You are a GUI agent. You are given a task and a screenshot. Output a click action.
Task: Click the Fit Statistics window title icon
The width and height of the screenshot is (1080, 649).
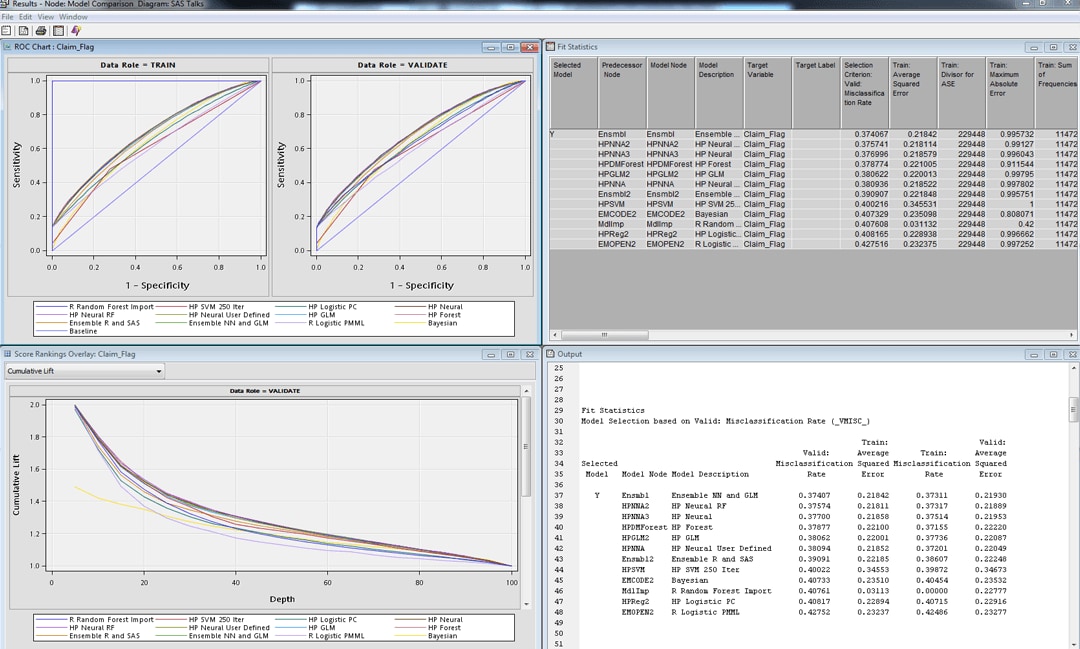[550, 47]
